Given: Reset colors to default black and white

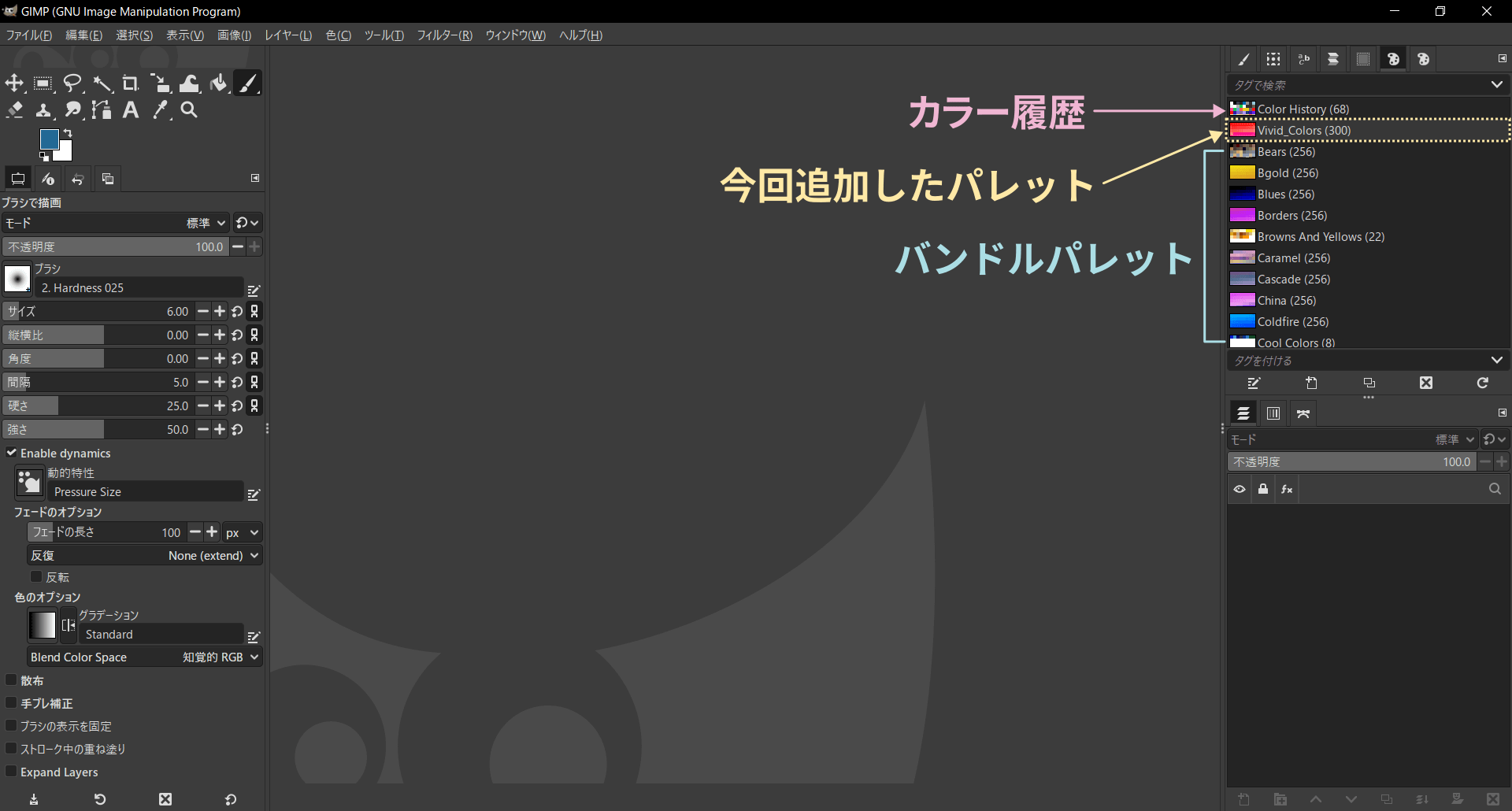Looking at the screenshot, I should point(44,157).
